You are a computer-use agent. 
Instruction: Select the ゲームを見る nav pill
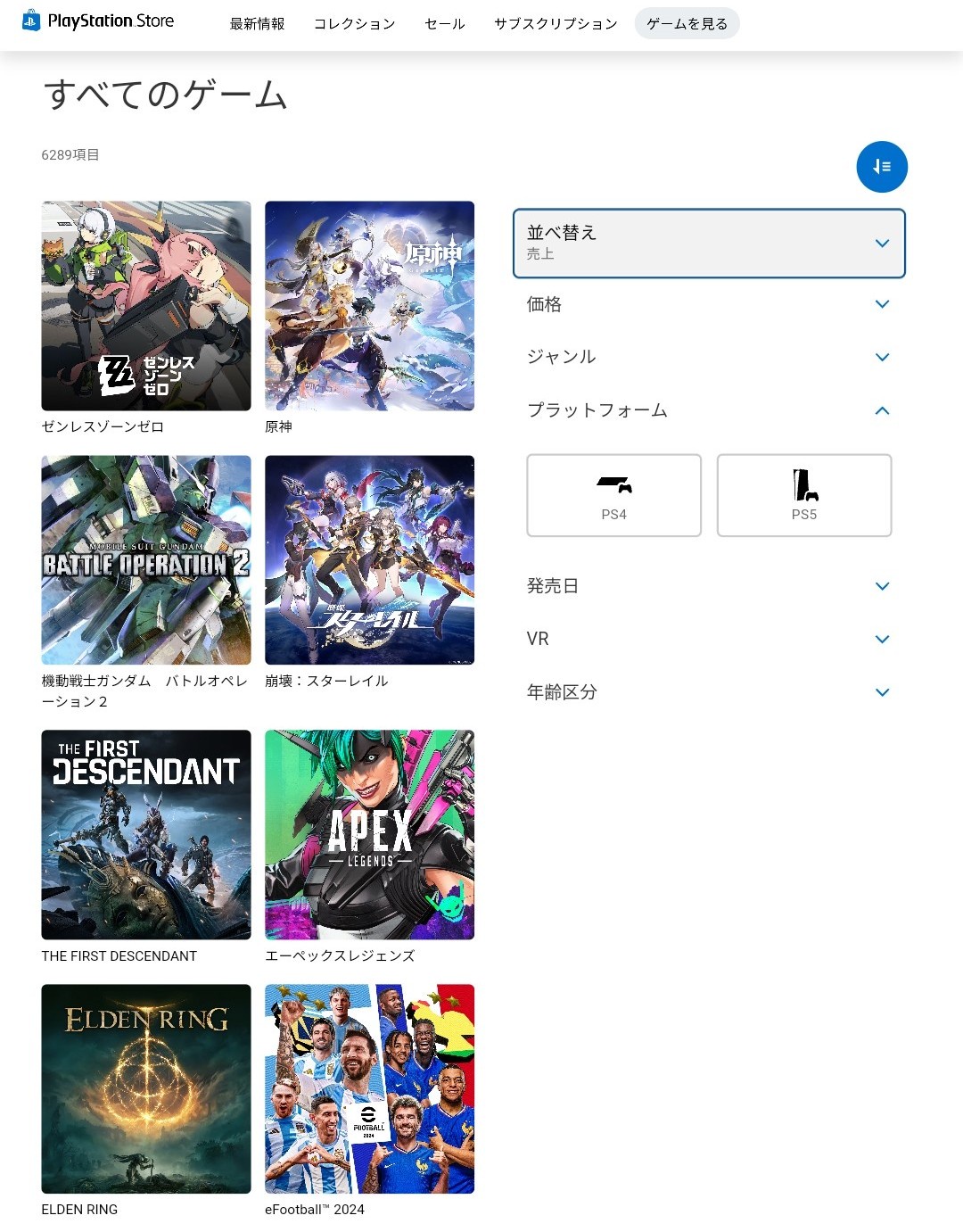pos(687,24)
